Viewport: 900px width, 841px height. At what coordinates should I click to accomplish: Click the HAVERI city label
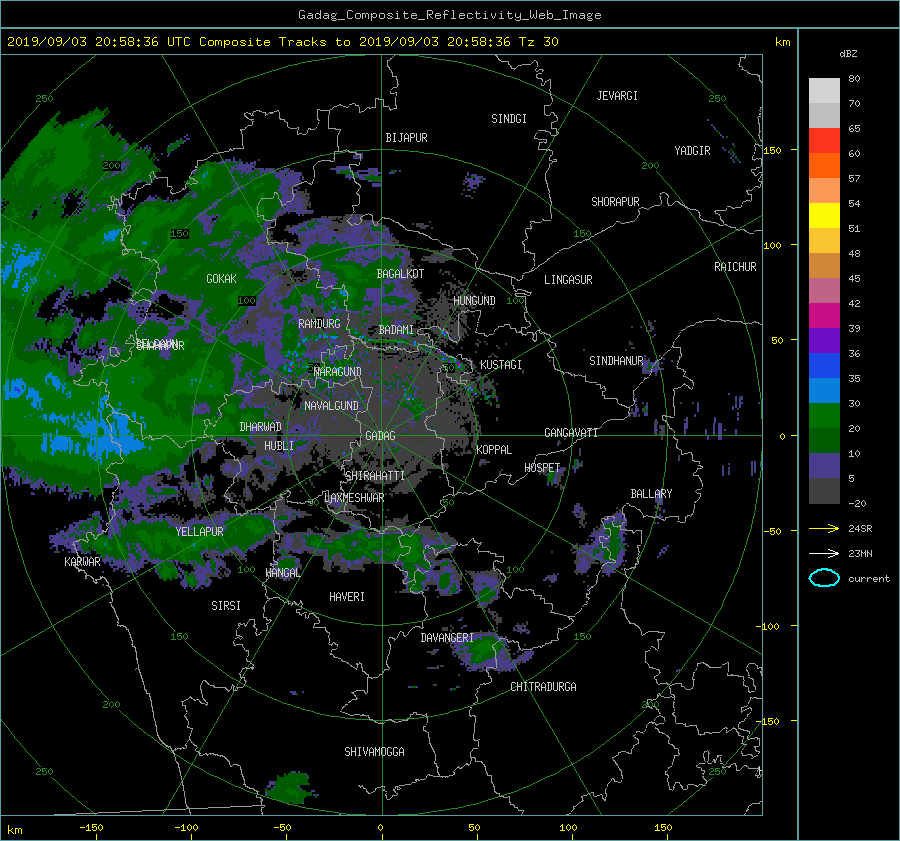347,597
